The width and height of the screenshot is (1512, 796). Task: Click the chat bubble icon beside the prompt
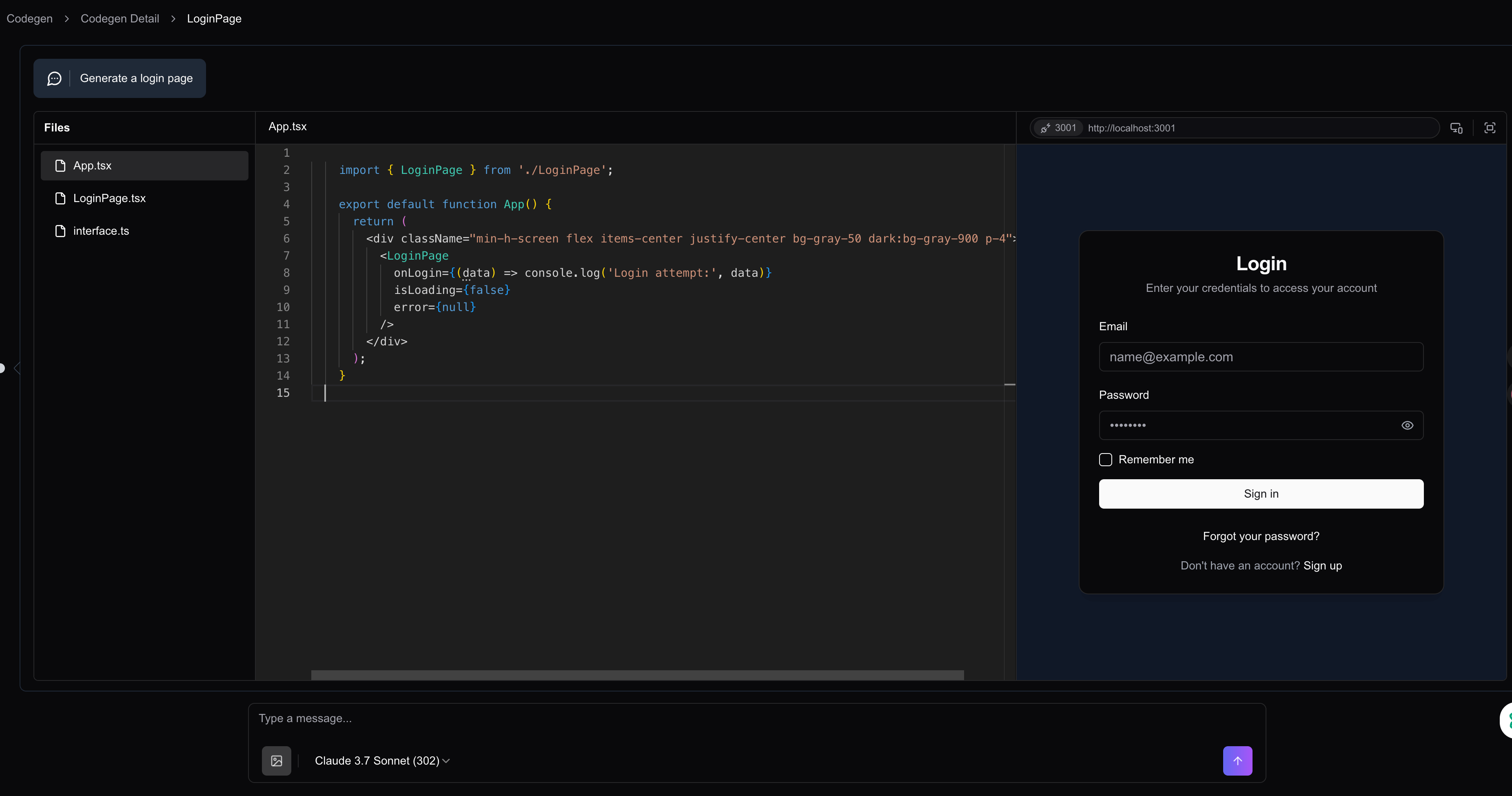[54, 78]
